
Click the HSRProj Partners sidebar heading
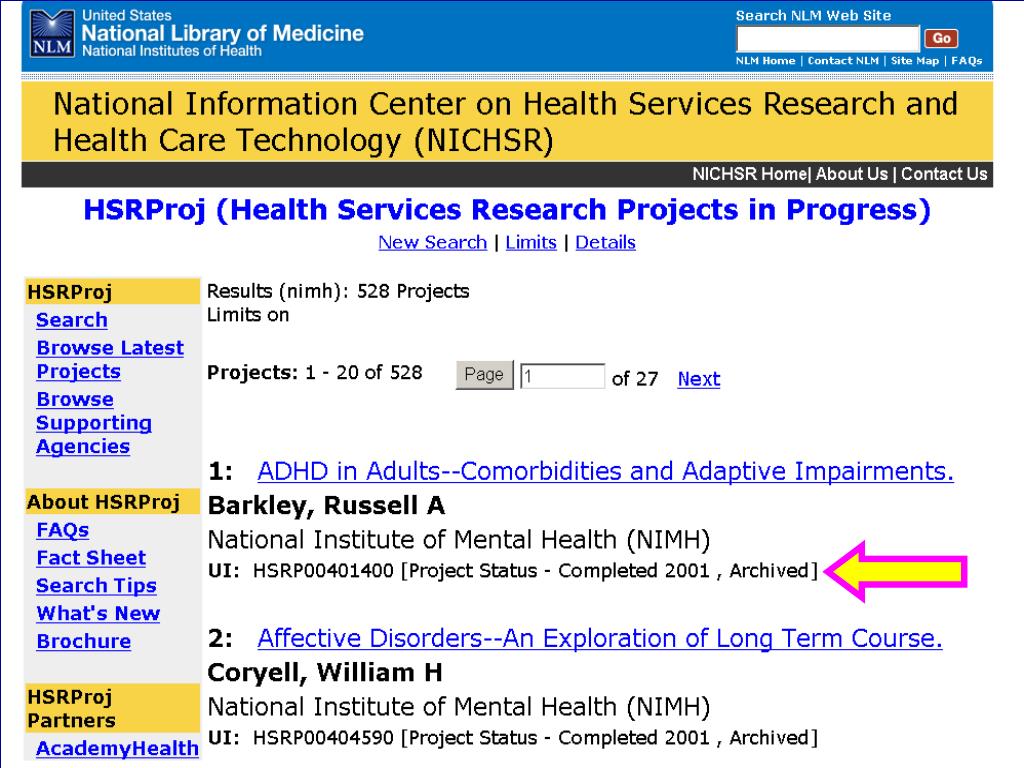(x=112, y=709)
